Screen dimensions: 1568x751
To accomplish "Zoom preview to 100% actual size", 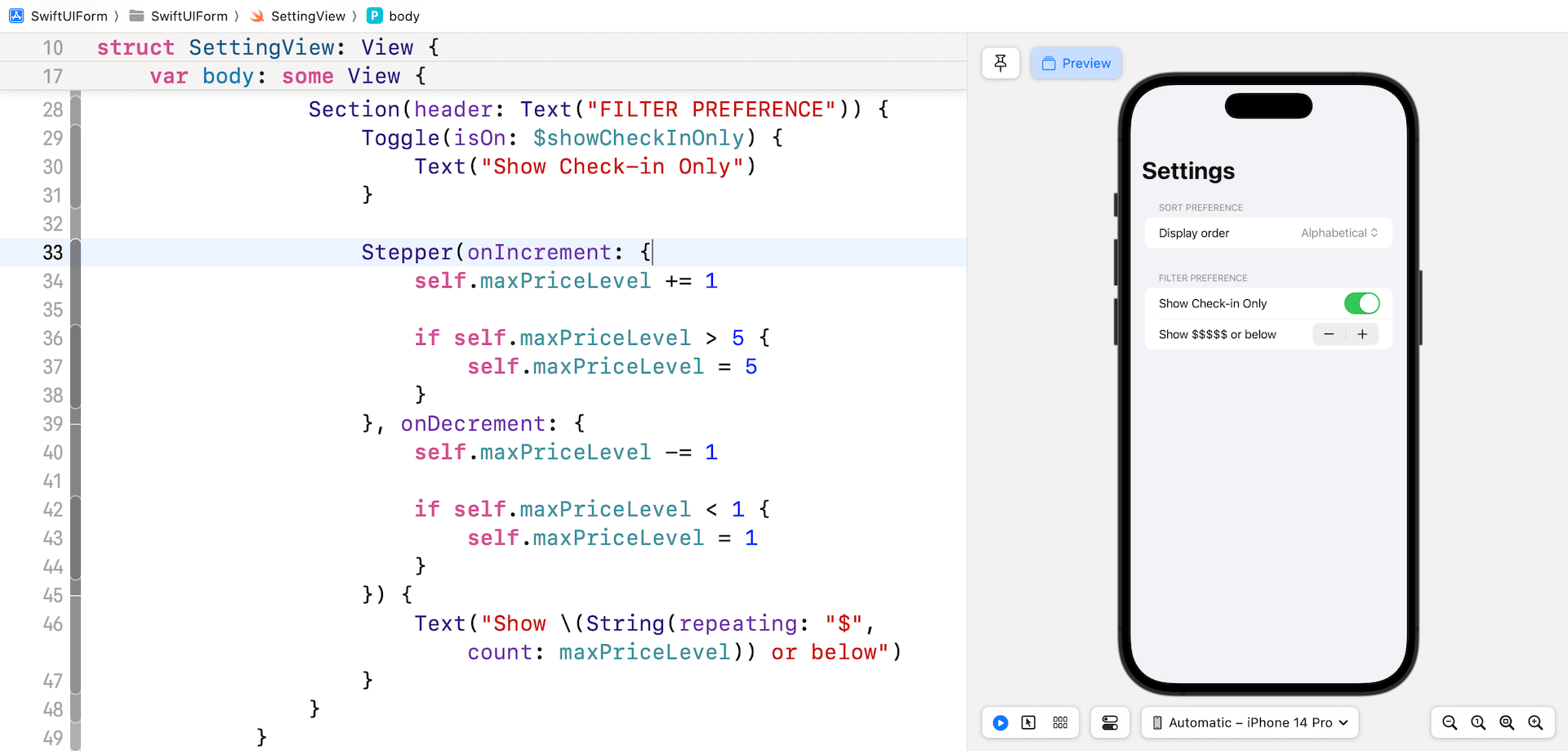I will coord(1478,722).
